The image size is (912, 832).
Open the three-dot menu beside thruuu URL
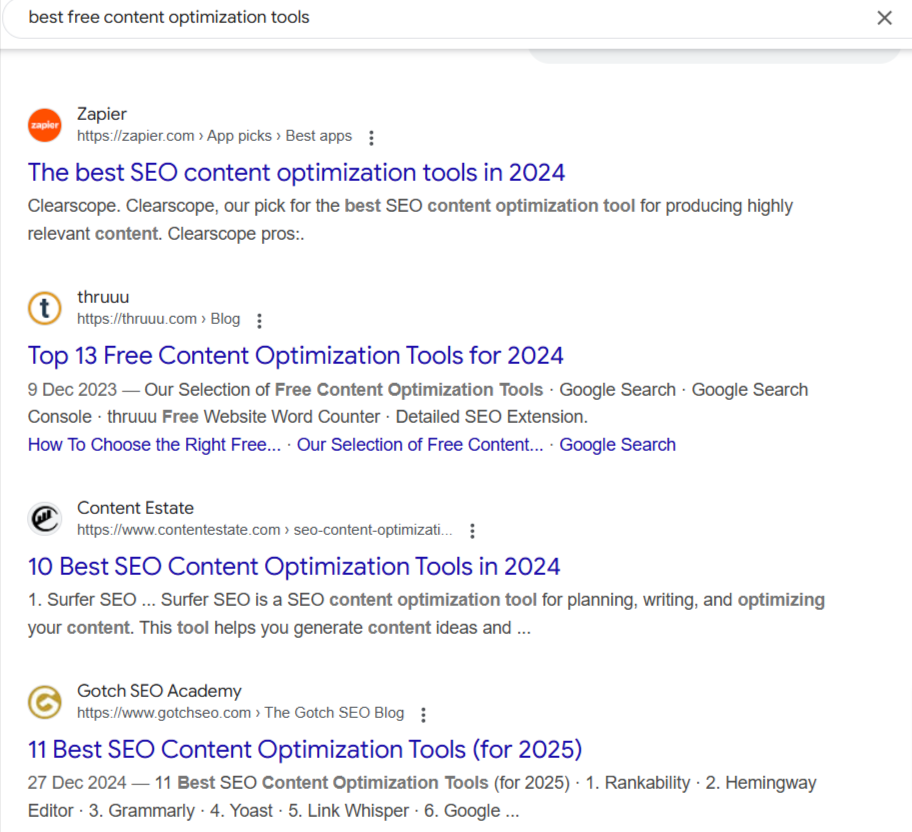[x=259, y=321]
